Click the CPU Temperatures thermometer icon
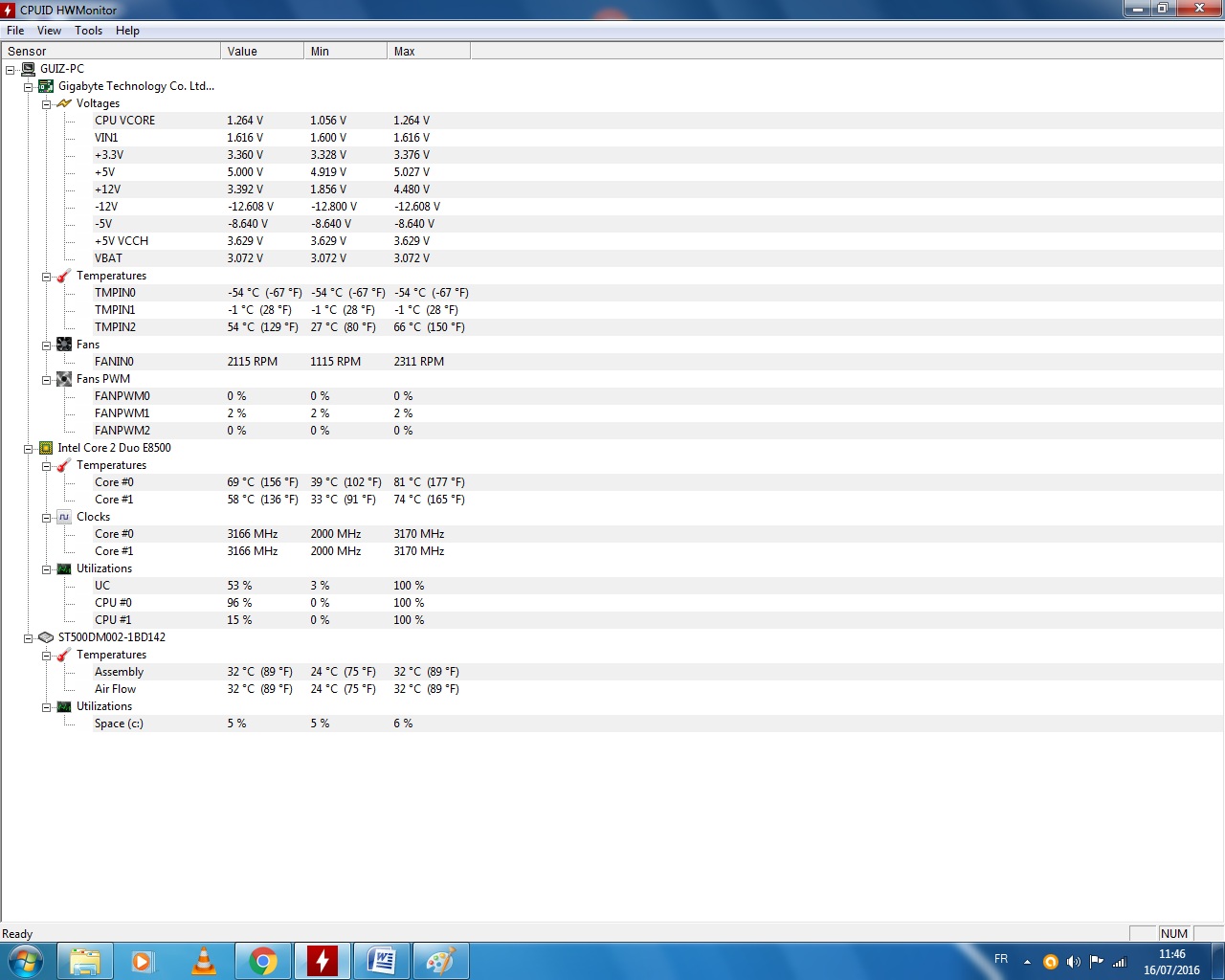Viewport: 1225px width, 980px height. (64, 465)
